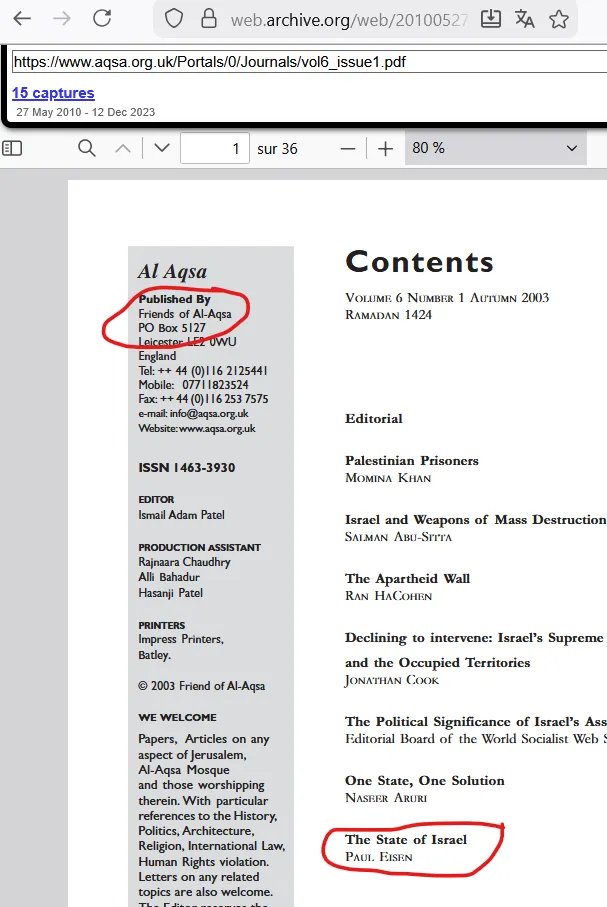Viewport: 607px width, 907px height.
Task: Click the e-mail info@aqsa.org.uk text
Action: coord(193,414)
